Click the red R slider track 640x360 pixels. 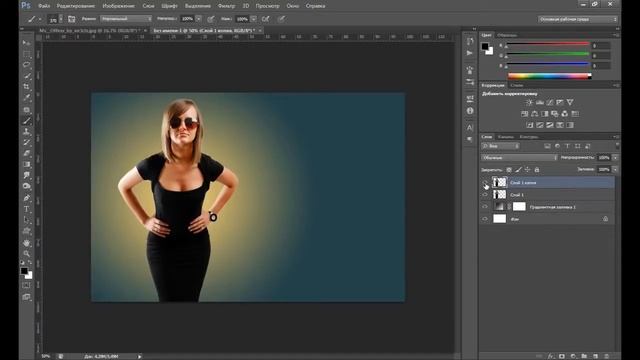(x=548, y=44)
